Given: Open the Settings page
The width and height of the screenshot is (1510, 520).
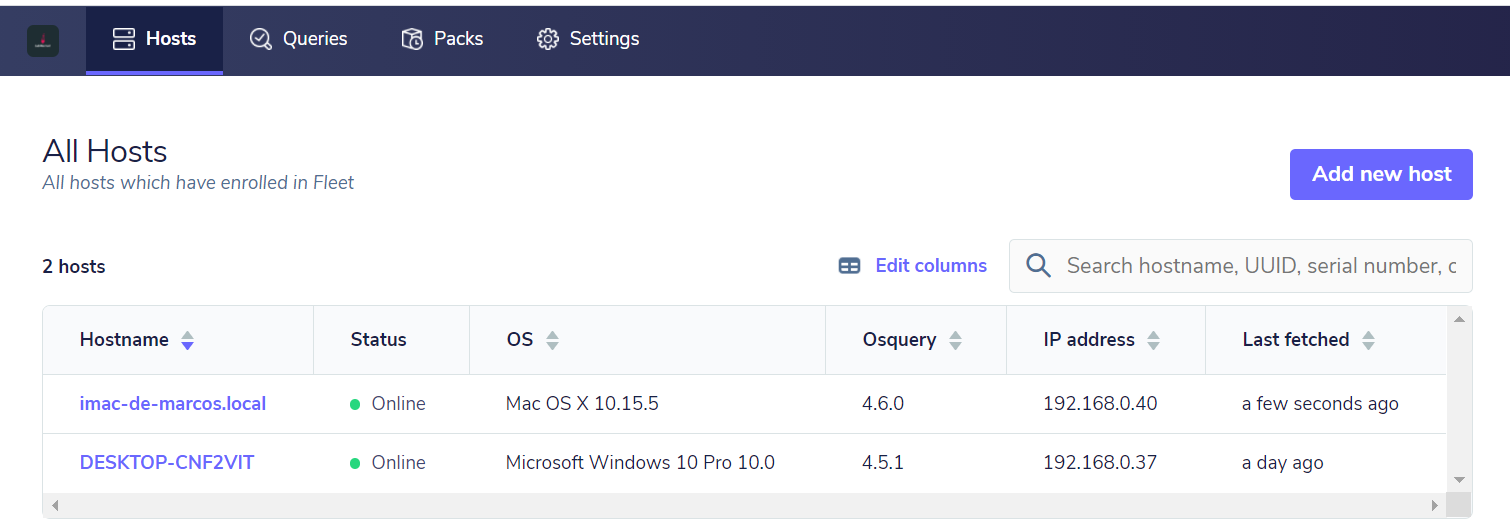Looking at the screenshot, I should [x=588, y=40].
